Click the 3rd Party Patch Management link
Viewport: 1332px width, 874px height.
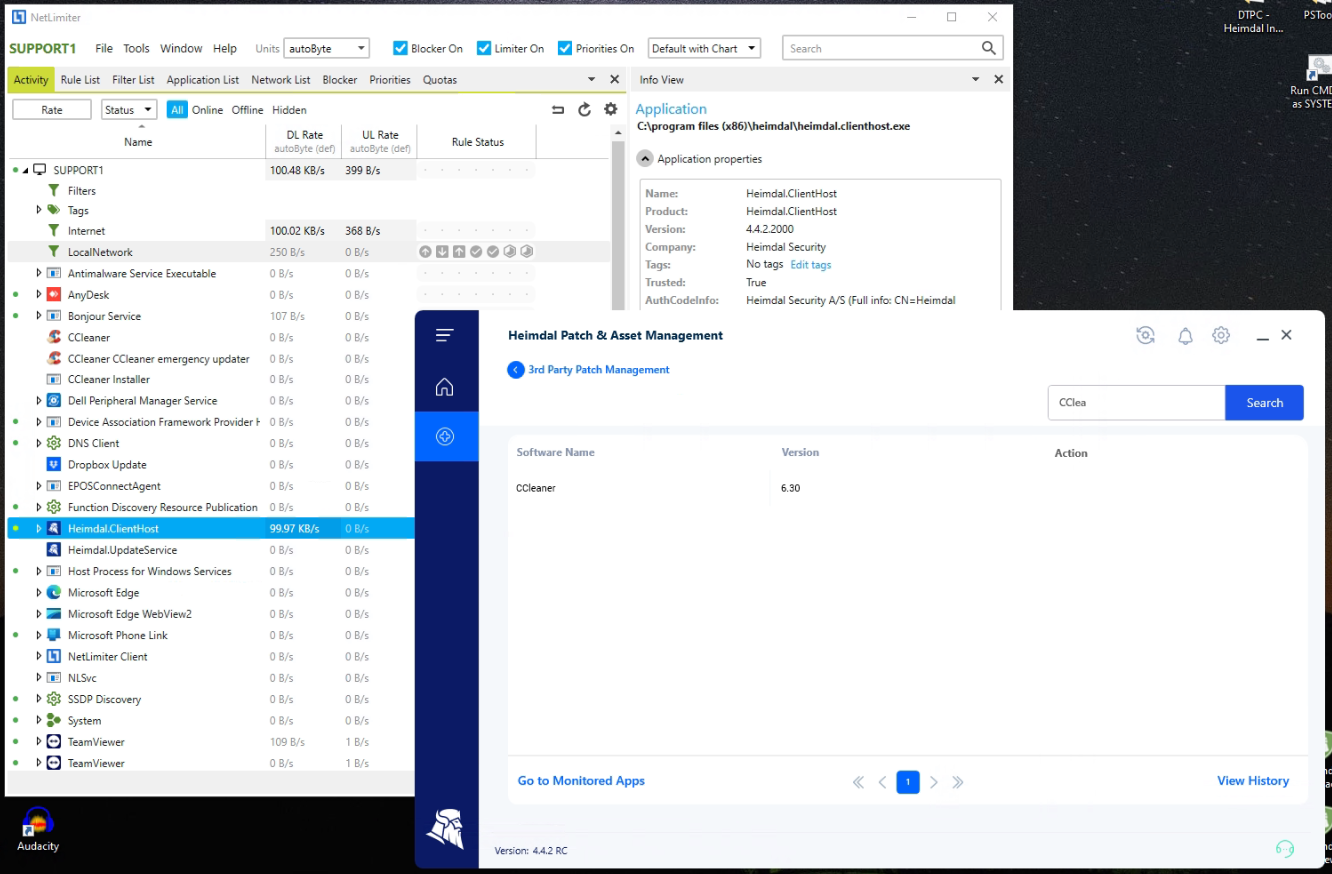pyautogui.click(x=599, y=370)
